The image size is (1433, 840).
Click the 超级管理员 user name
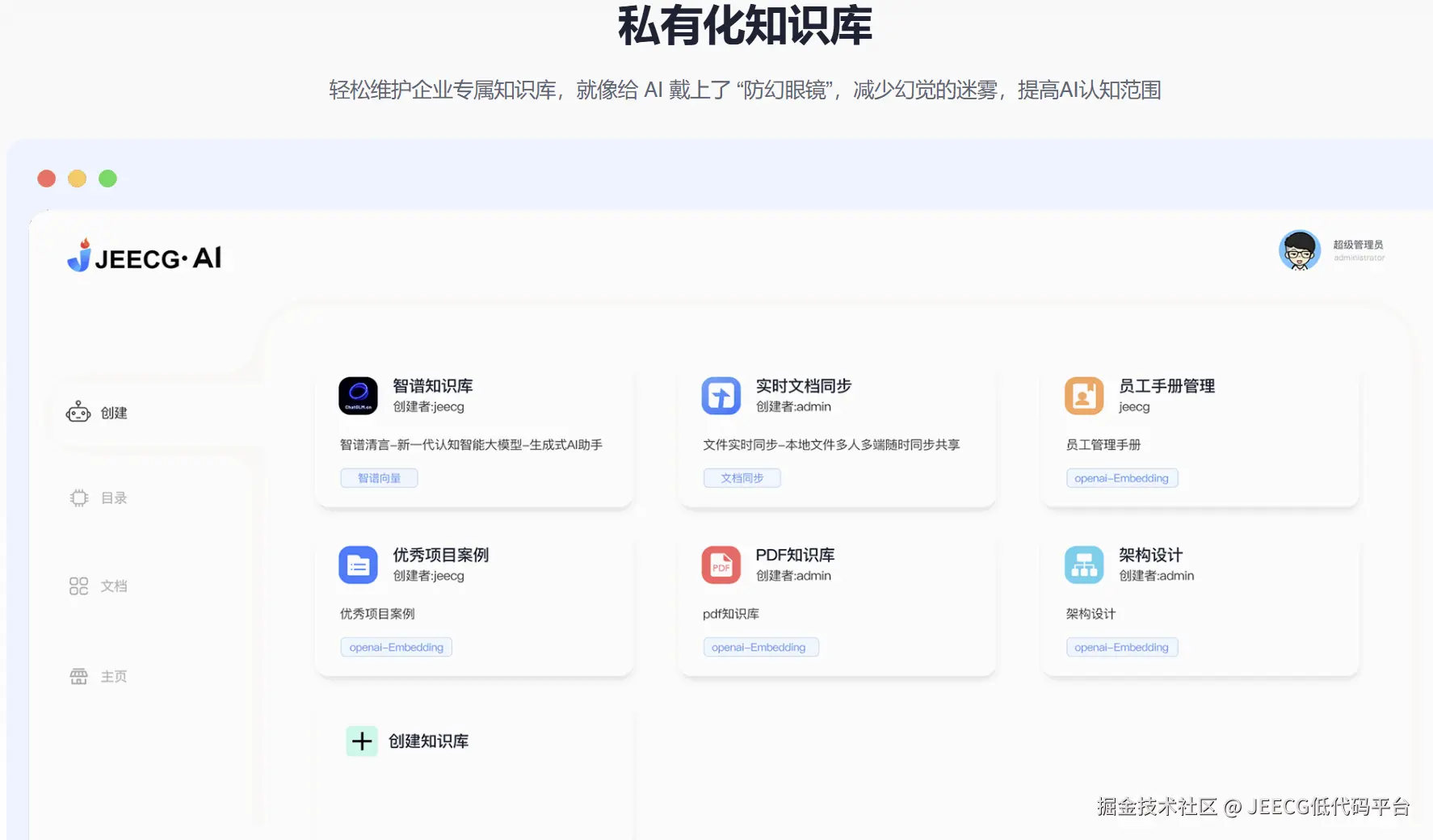(1358, 245)
